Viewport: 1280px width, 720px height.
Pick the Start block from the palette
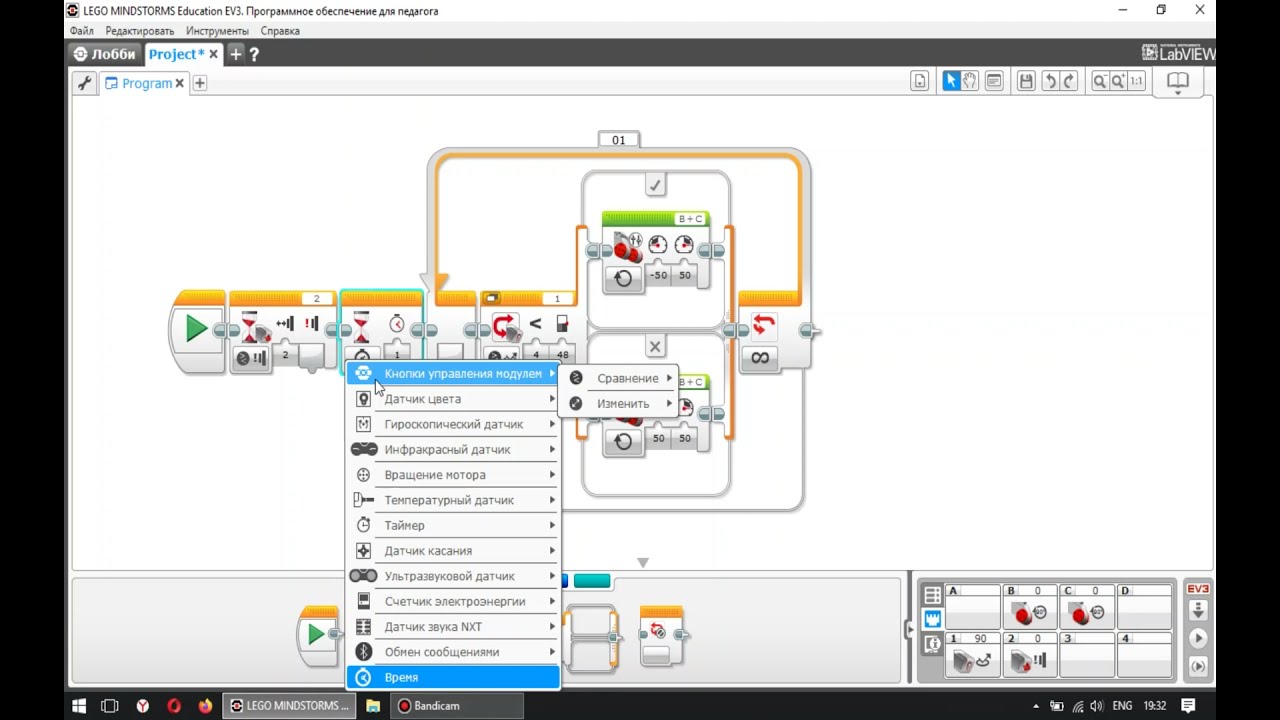[x=317, y=634]
